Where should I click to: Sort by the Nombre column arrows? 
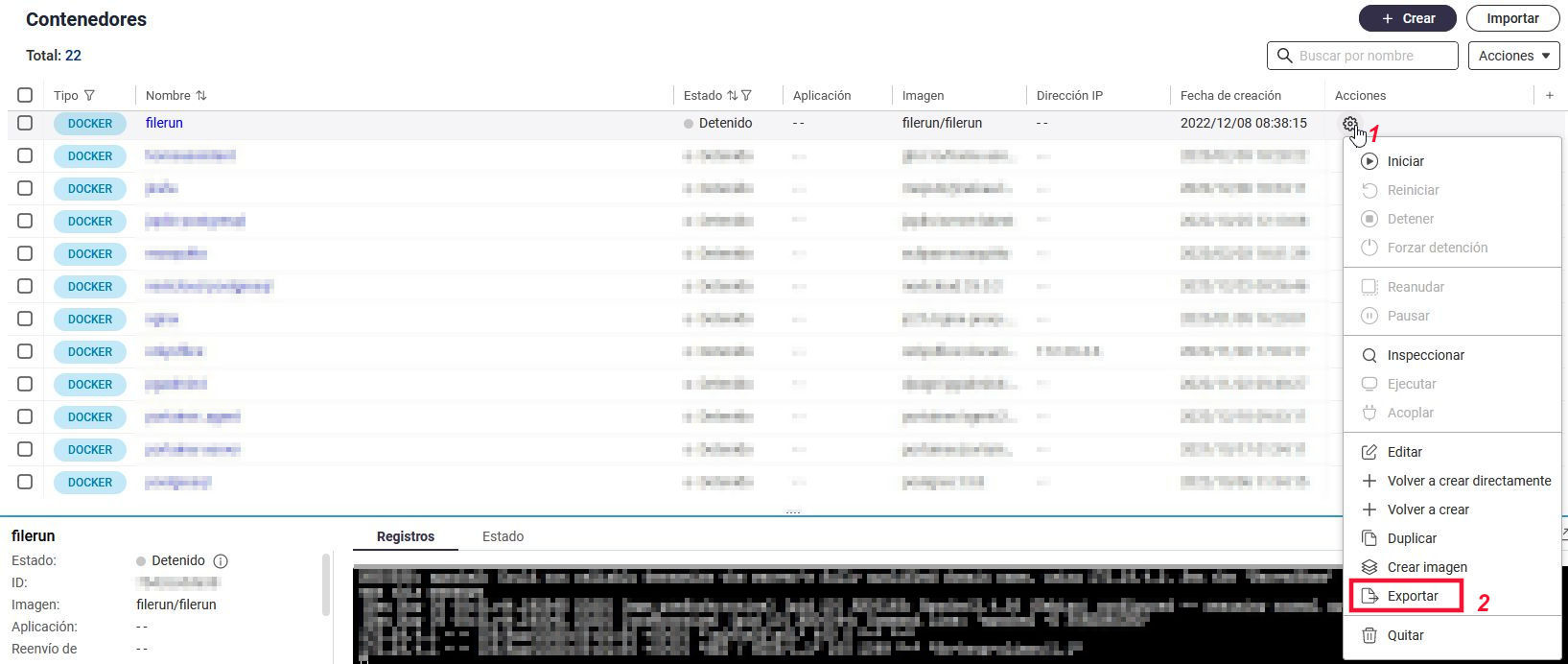coord(201,96)
